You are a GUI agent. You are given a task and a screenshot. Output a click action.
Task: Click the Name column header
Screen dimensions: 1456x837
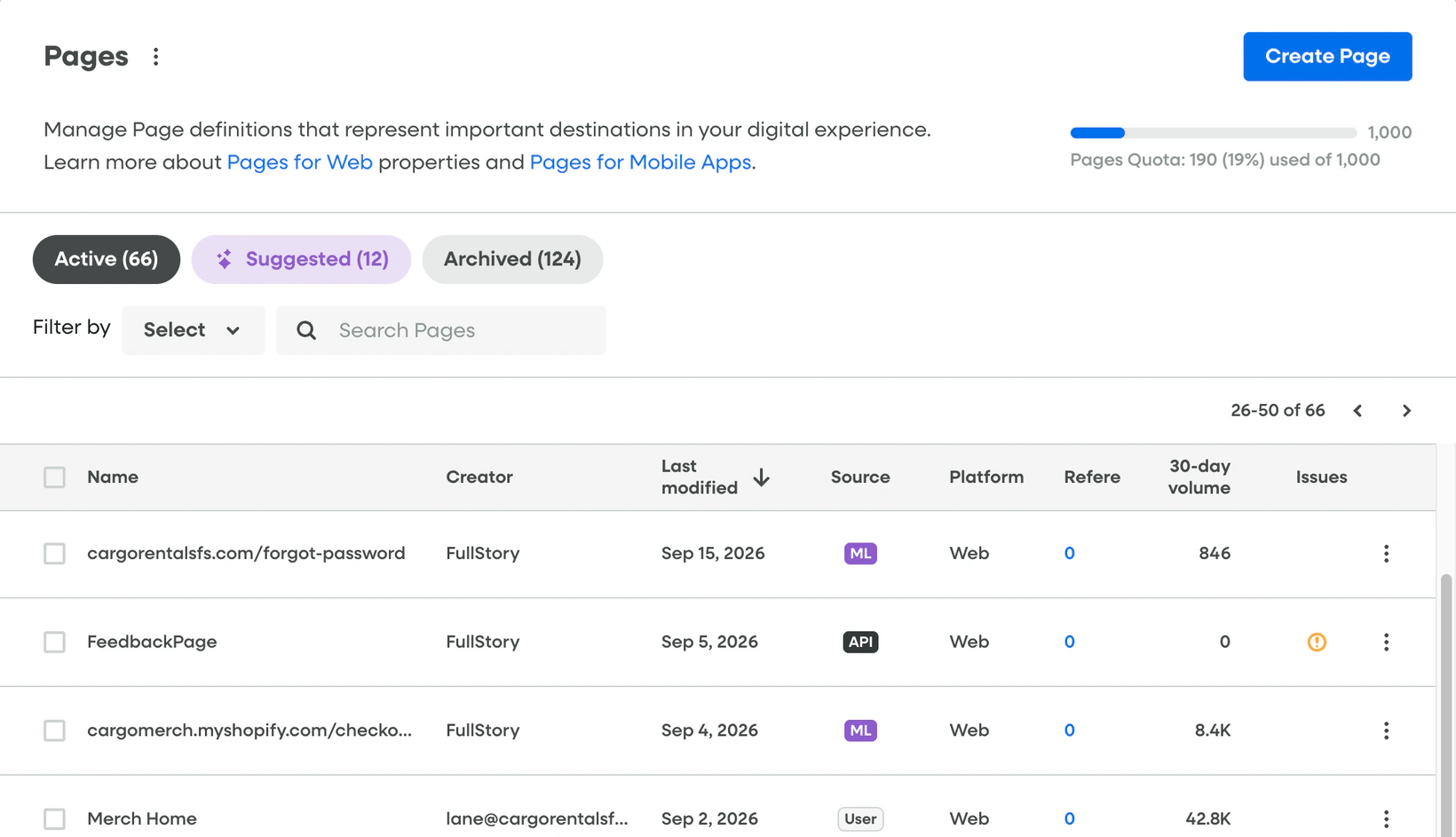click(113, 478)
